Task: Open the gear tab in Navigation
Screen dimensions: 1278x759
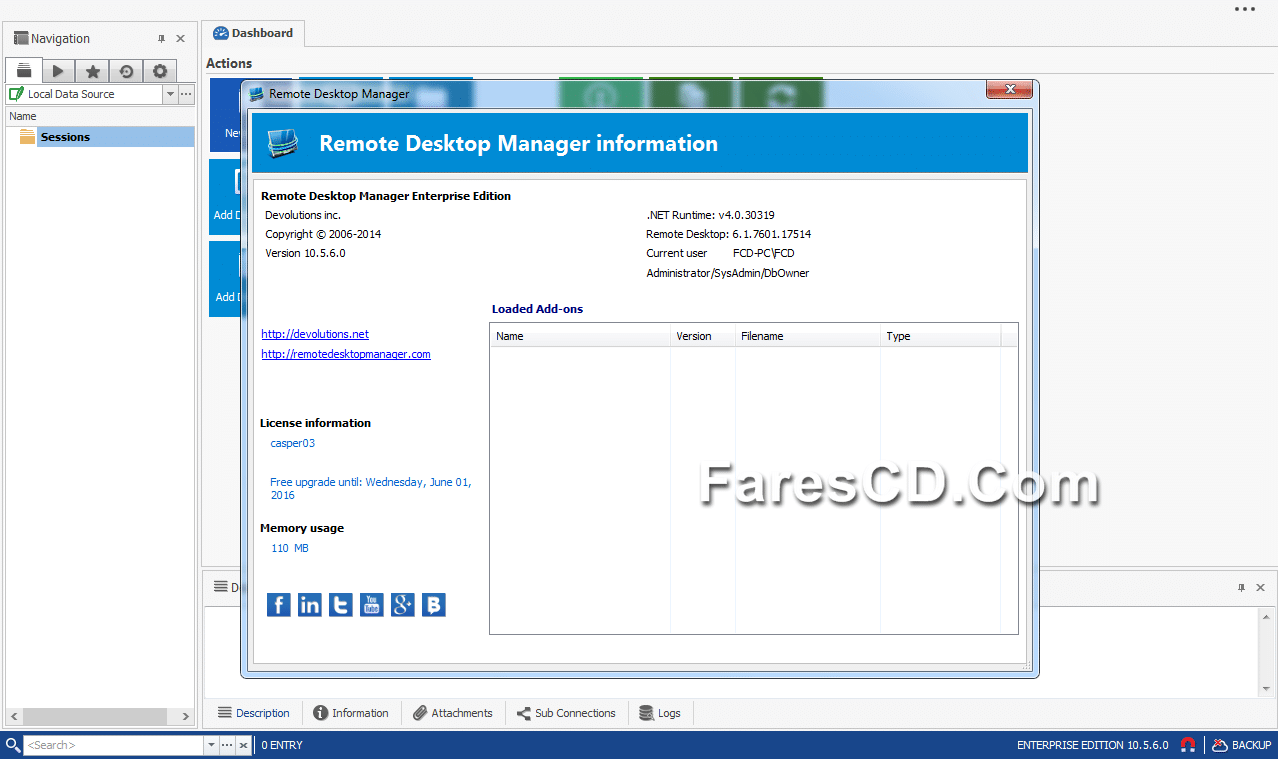Action: tap(159, 71)
